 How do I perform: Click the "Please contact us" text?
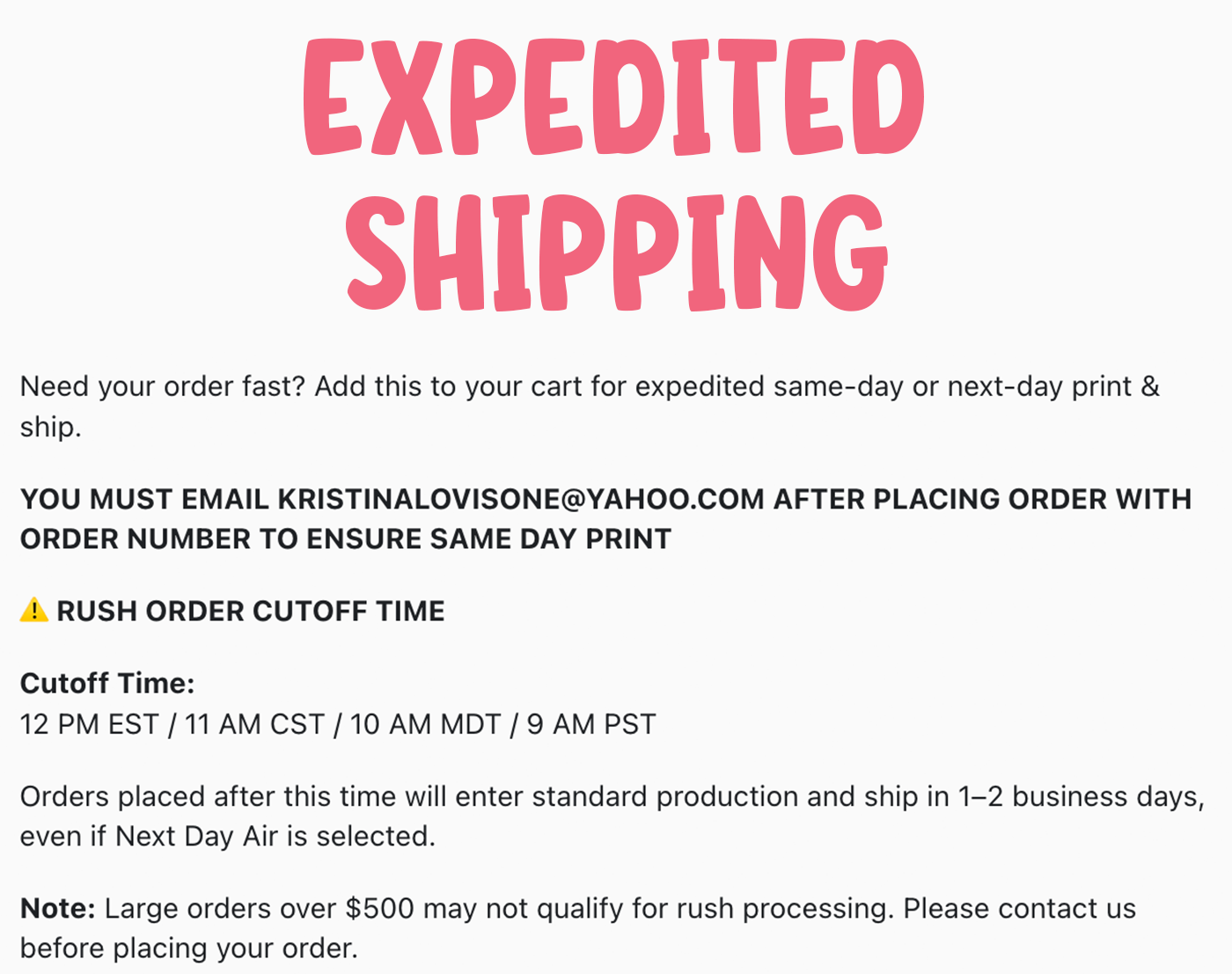coord(1020,908)
